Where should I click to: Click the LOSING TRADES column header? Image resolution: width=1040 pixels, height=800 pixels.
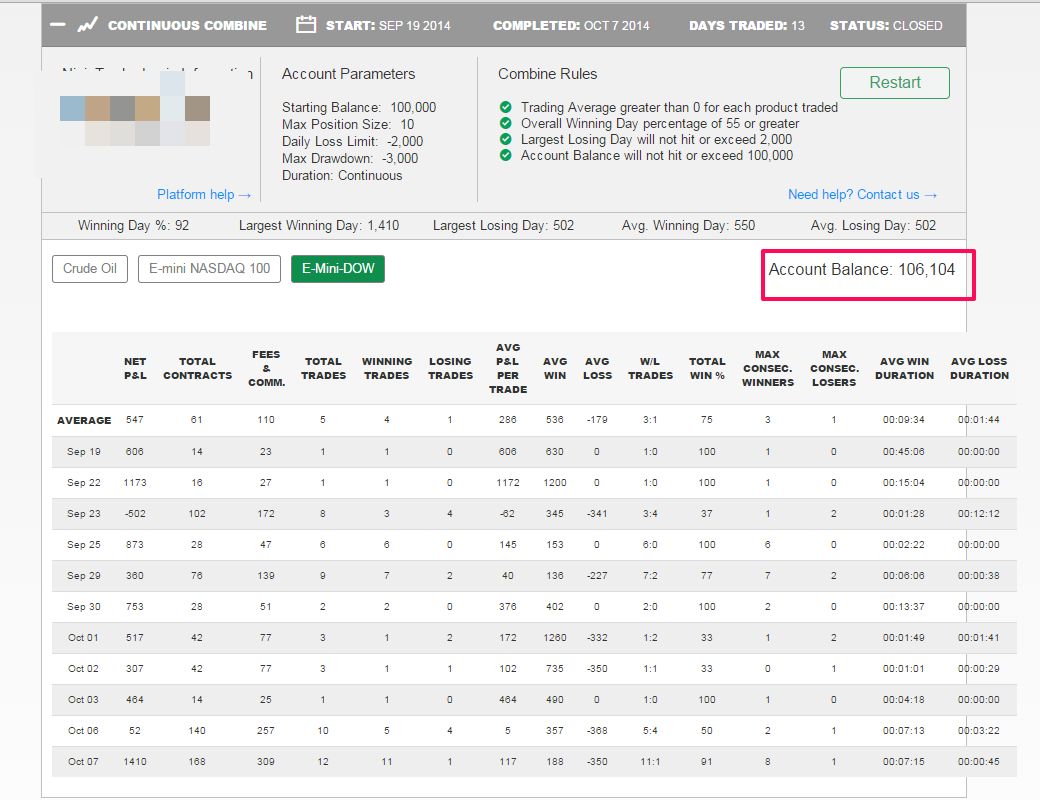450,368
